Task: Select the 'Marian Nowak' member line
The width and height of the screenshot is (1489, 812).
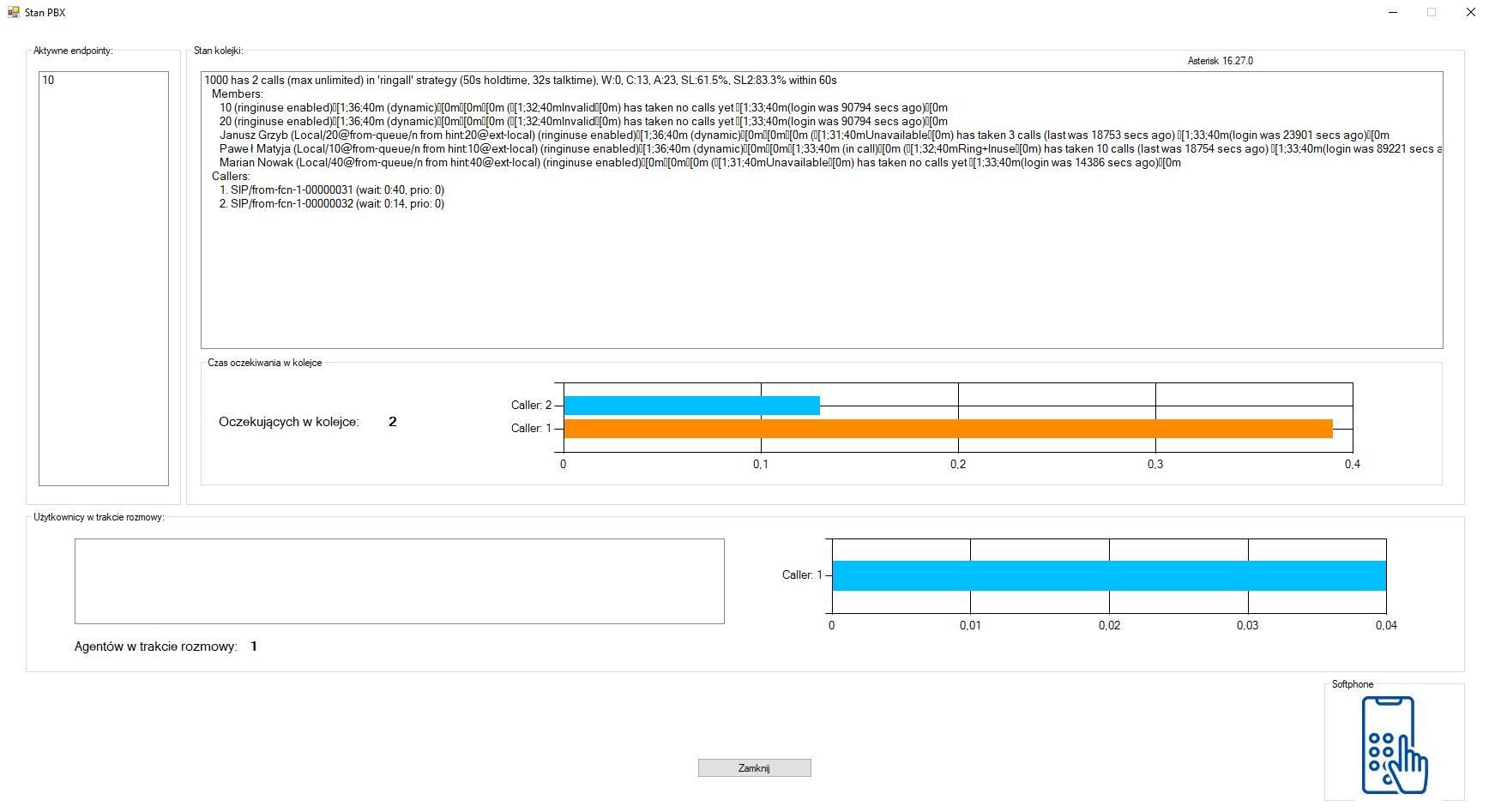Action: (700, 163)
